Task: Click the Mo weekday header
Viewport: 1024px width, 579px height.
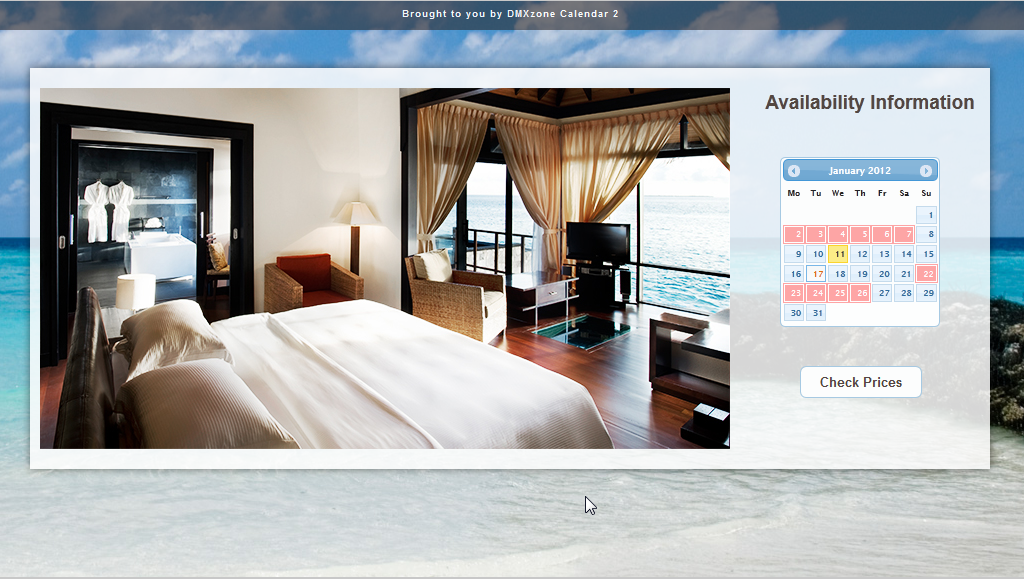Action: click(793, 193)
